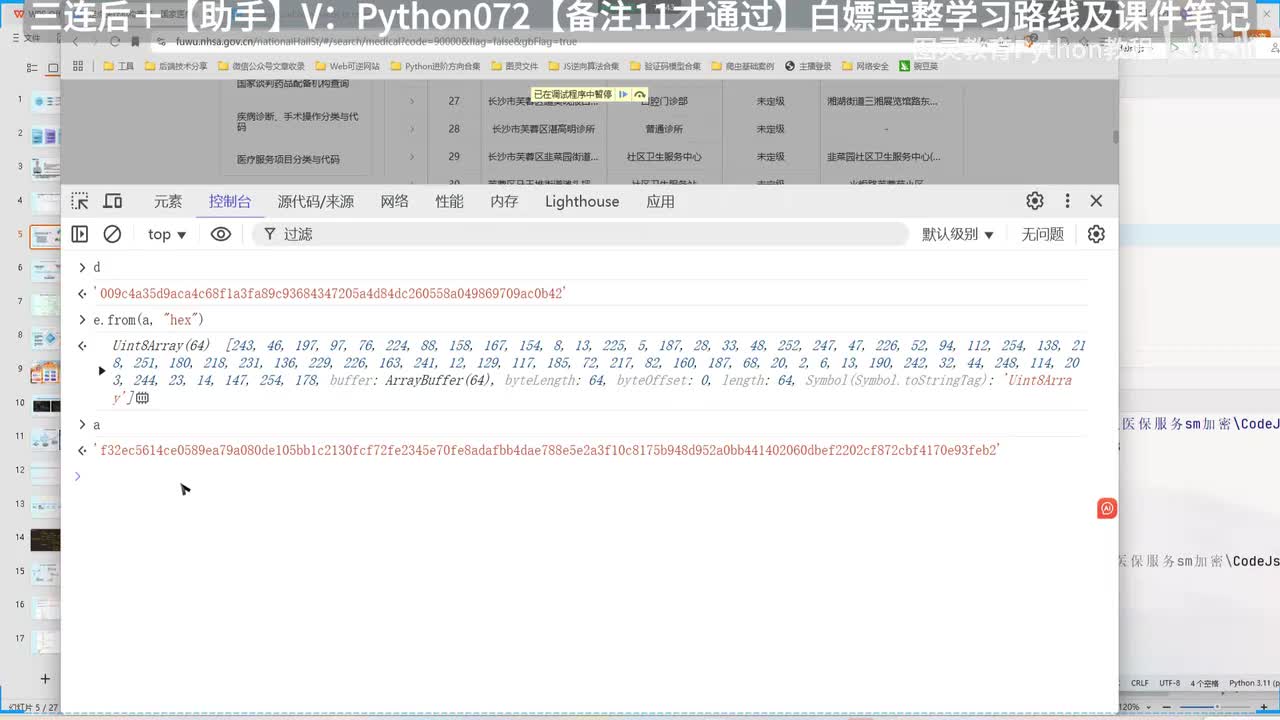1280x720 pixels.
Task: Open the Lighthouse tab
Action: point(582,201)
